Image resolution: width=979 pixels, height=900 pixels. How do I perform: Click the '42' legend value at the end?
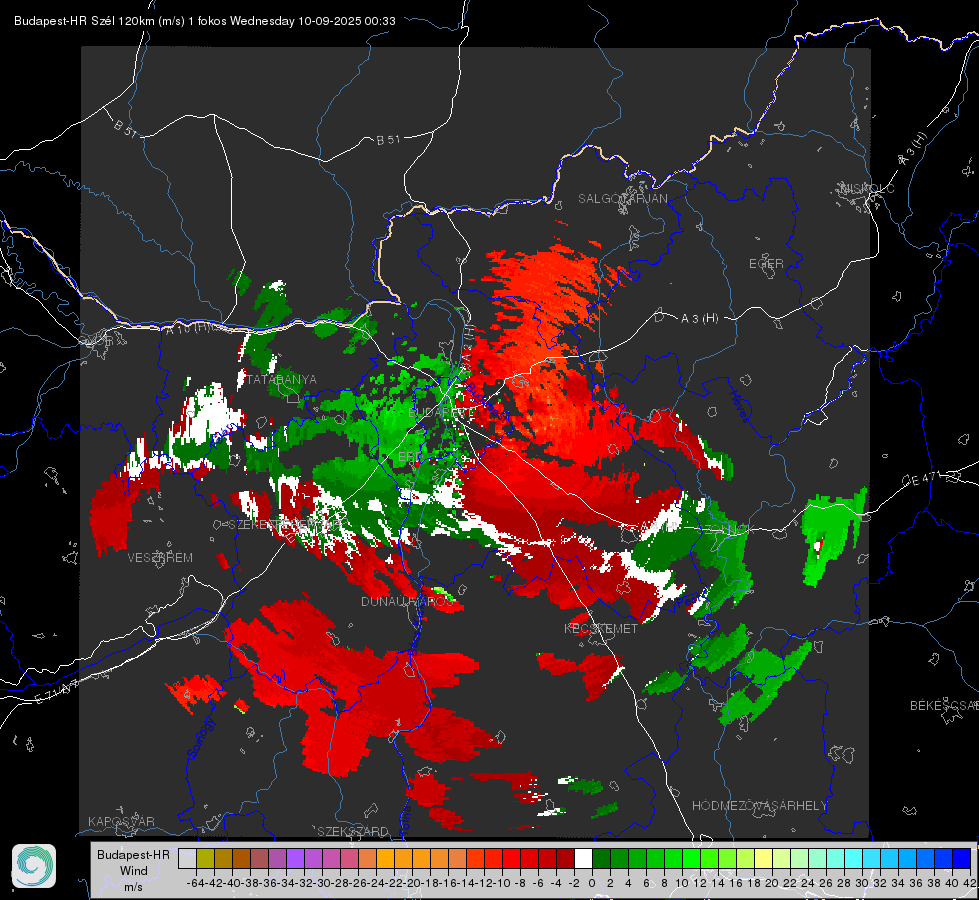pos(970,883)
